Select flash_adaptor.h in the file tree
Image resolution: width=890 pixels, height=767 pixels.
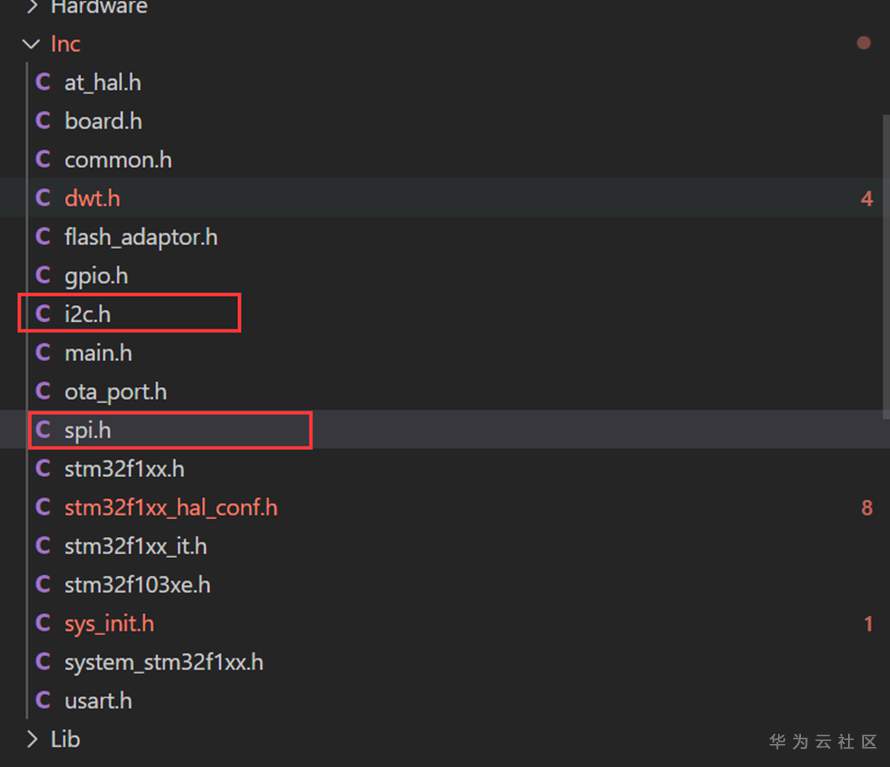click(141, 237)
